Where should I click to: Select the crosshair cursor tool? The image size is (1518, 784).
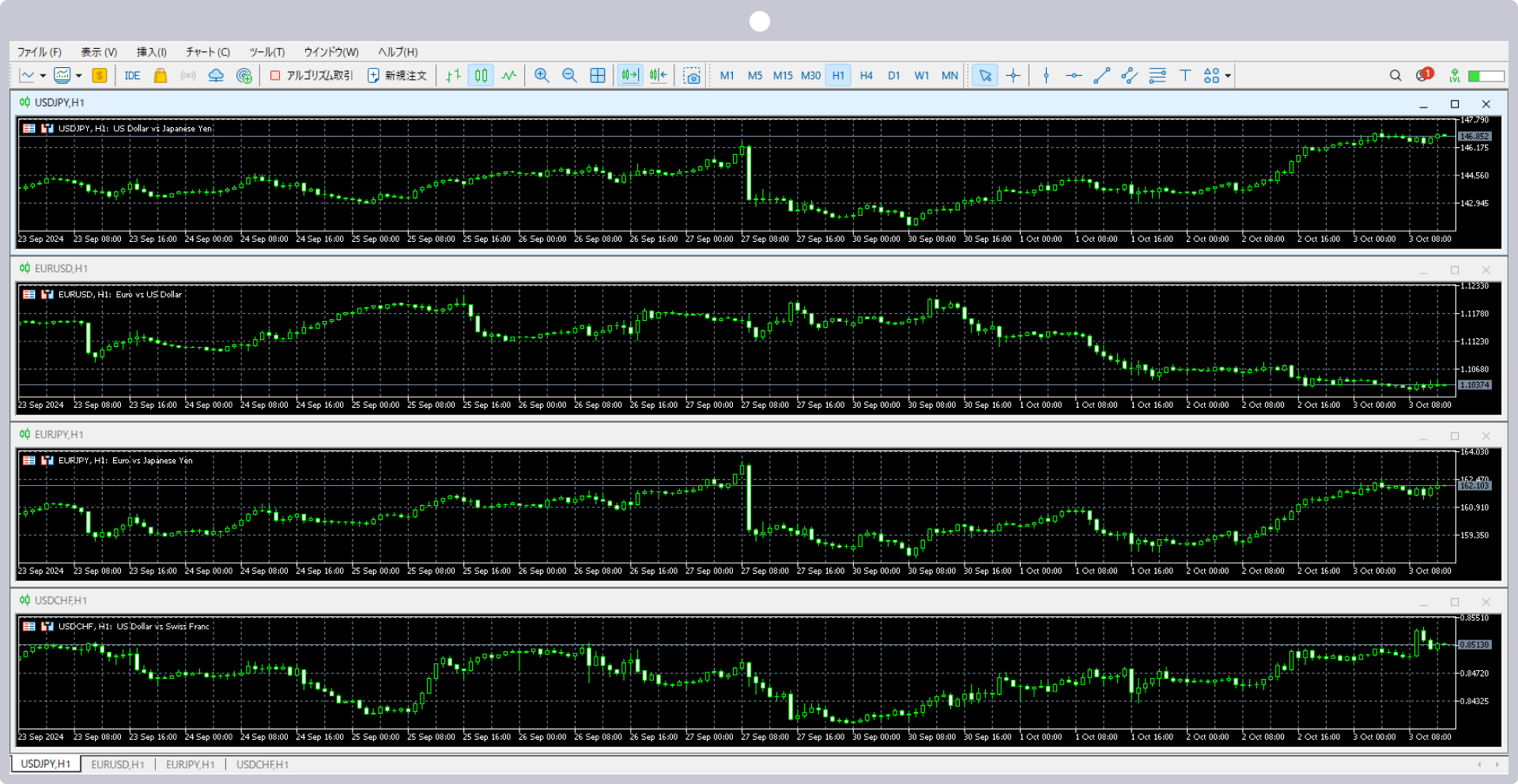pos(1013,76)
